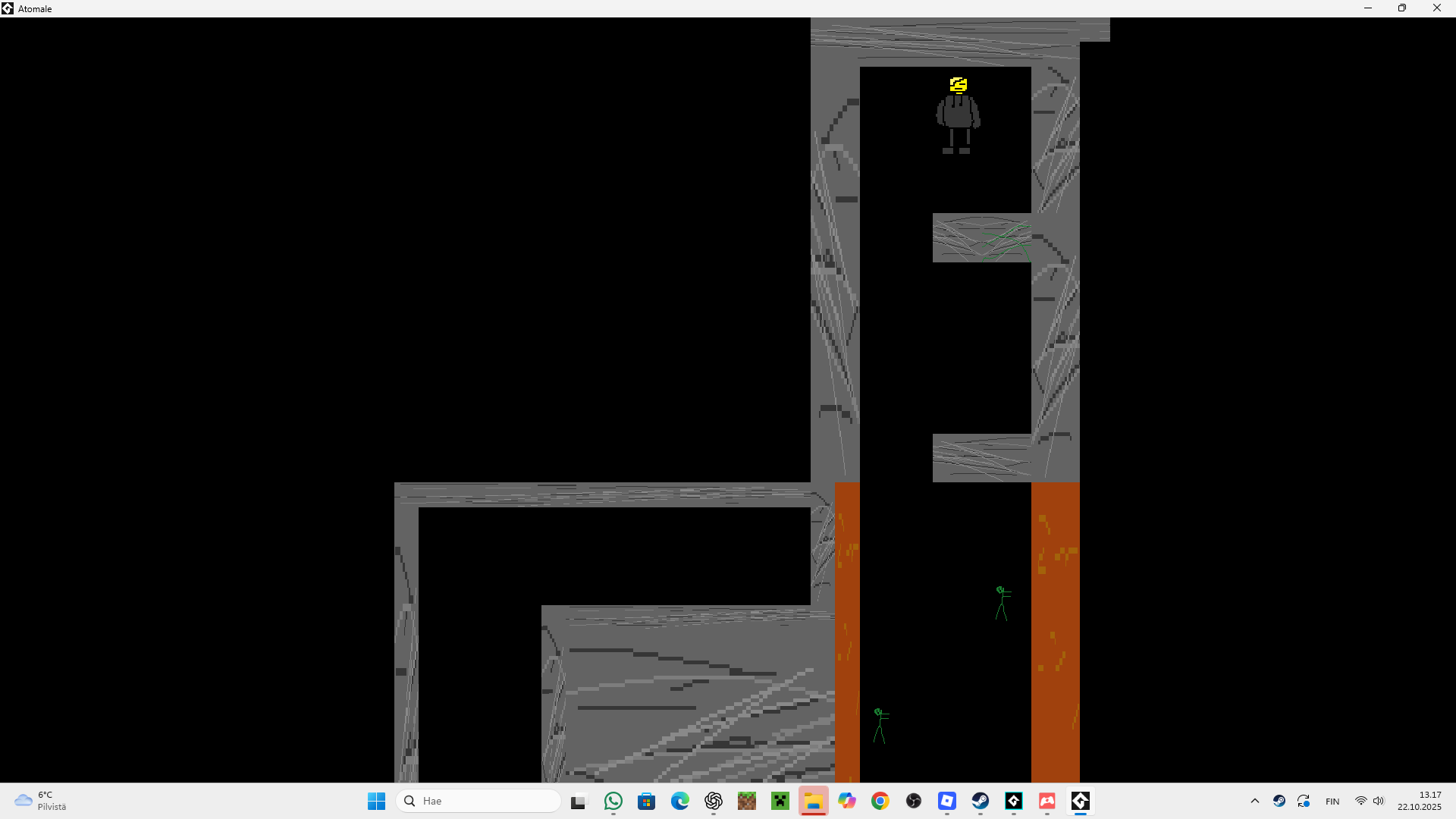Open File Explorer from the taskbar

(813, 801)
